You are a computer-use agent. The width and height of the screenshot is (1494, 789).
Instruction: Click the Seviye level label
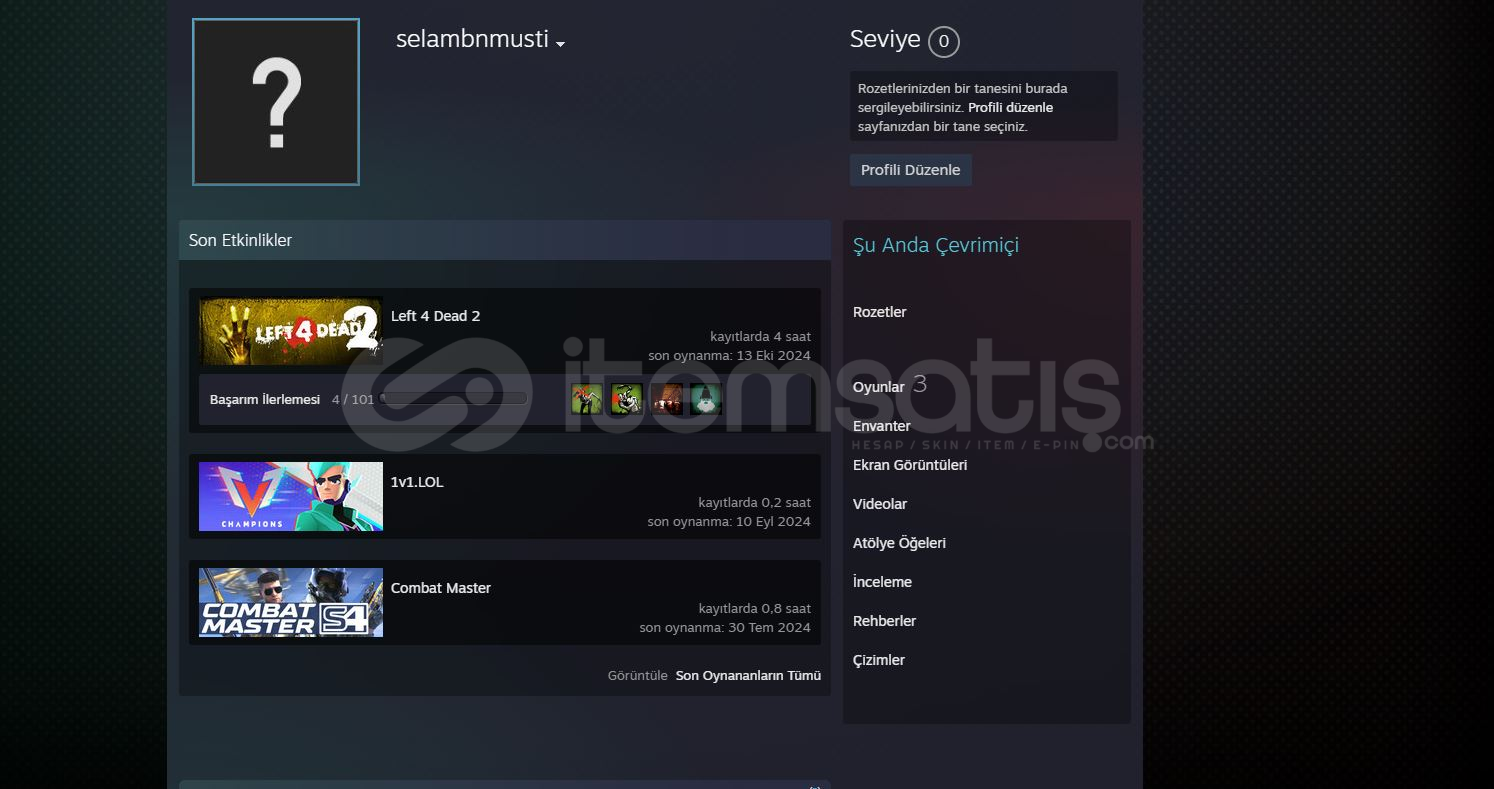885,39
